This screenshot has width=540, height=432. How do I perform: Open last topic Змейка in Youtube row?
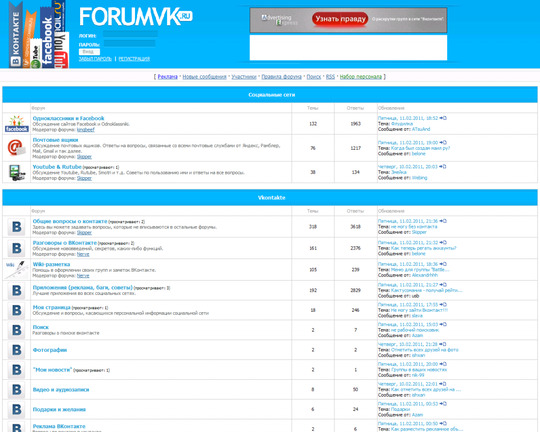(398, 172)
